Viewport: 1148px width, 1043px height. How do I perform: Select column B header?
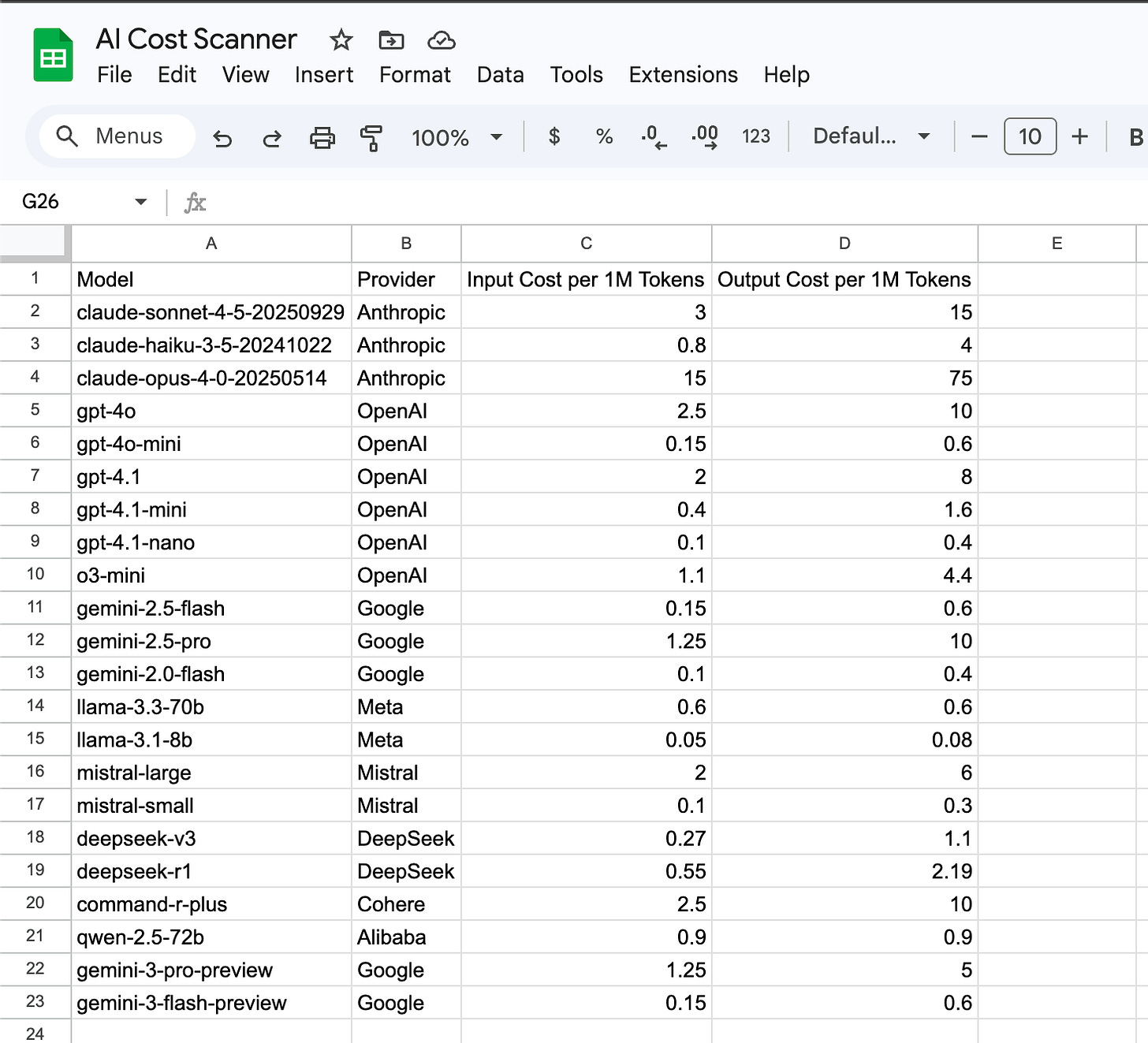pos(406,244)
